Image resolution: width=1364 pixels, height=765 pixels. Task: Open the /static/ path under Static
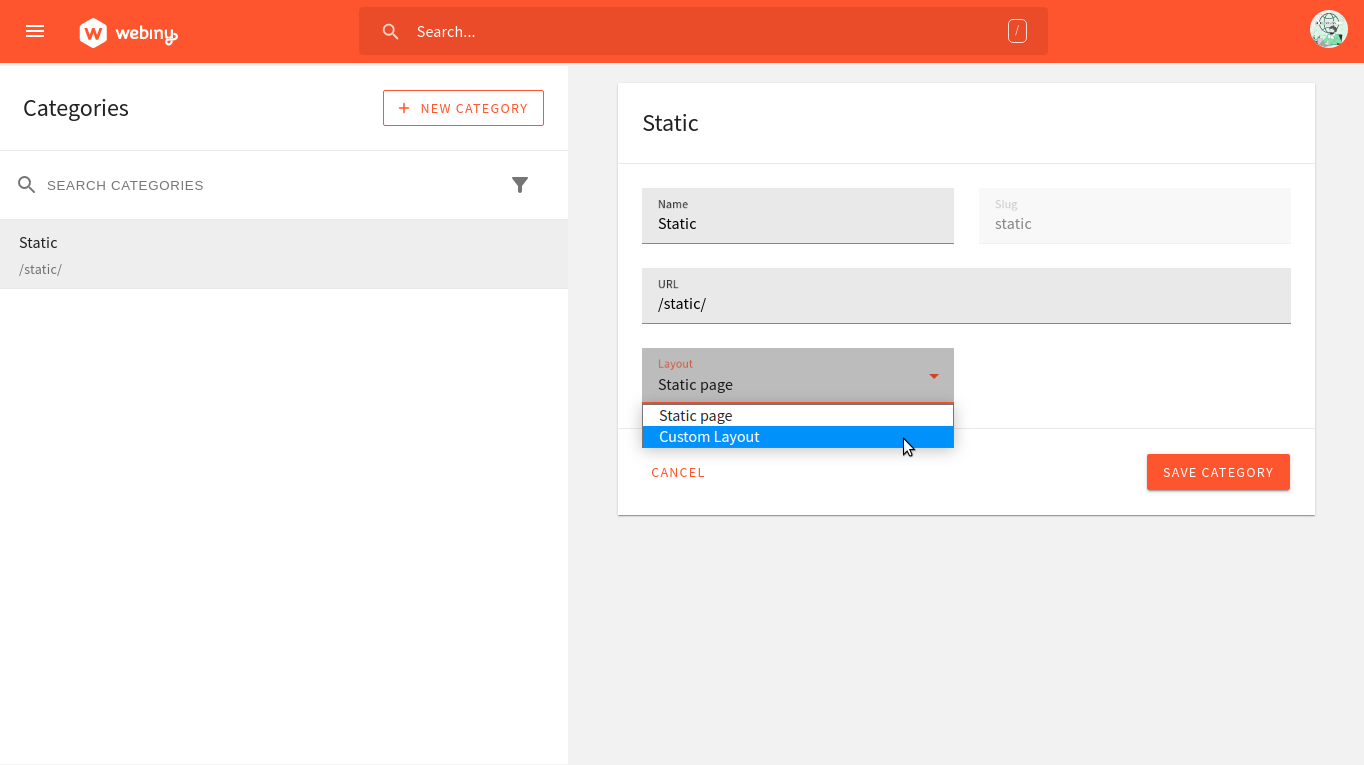click(40, 268)
